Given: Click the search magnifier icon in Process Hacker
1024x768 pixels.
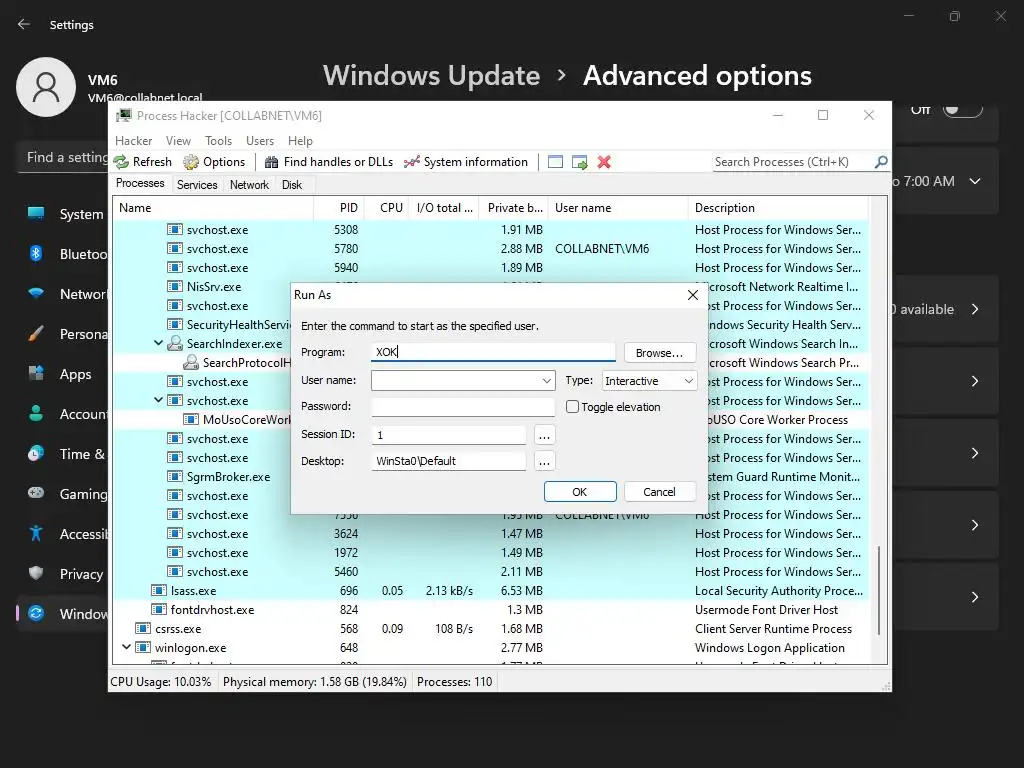Looking at the screenshot, I should 881,161.
